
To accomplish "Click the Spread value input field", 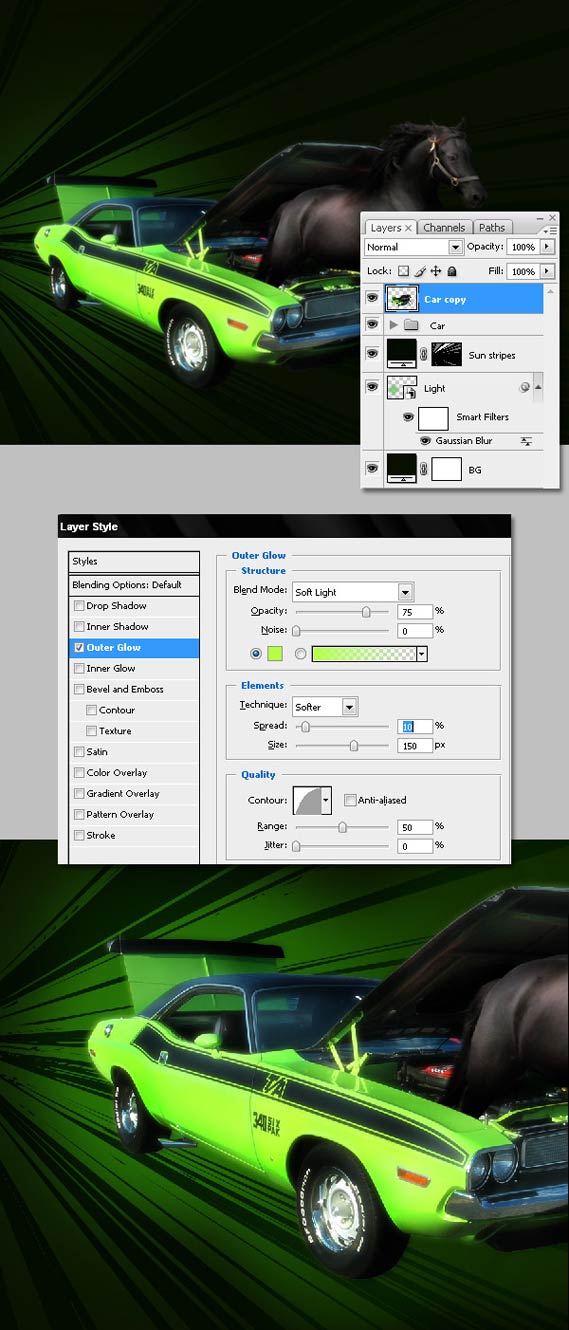I will [x=415, y=726].
